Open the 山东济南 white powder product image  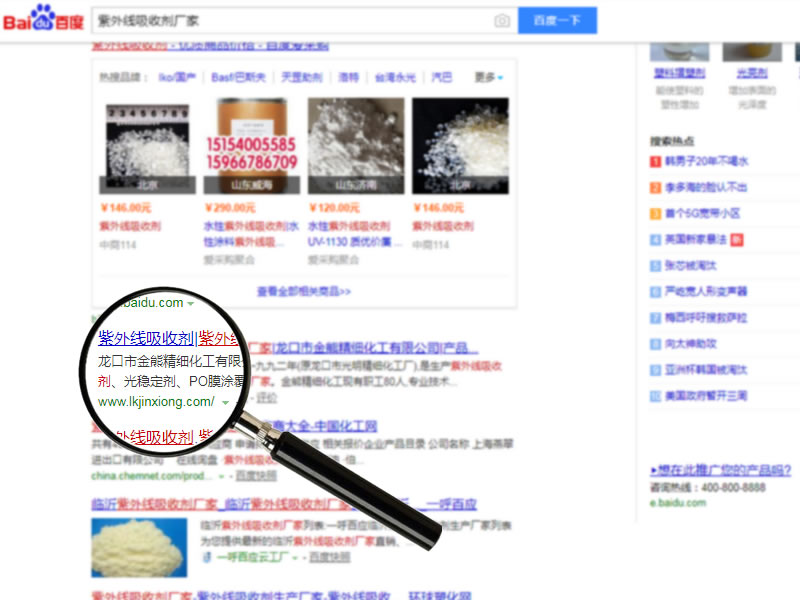pyautogui.click(x=356, y=146)
